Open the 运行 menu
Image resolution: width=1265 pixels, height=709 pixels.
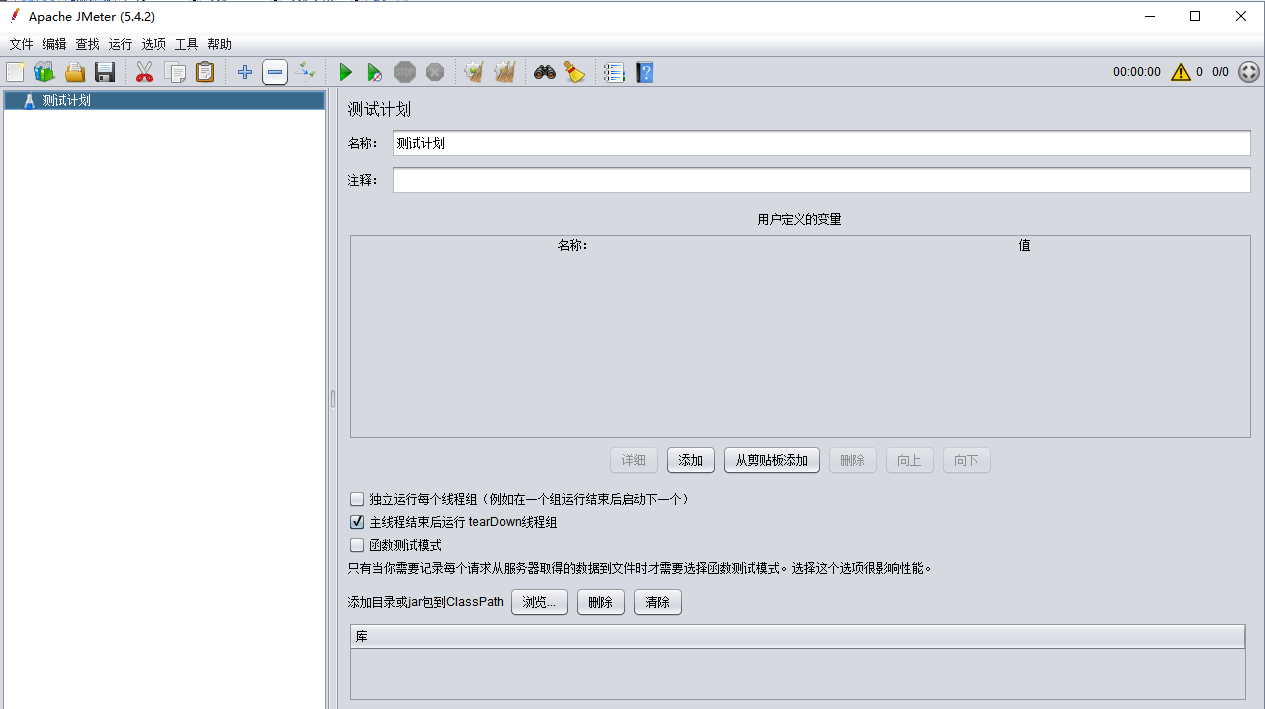click(120, 44)
